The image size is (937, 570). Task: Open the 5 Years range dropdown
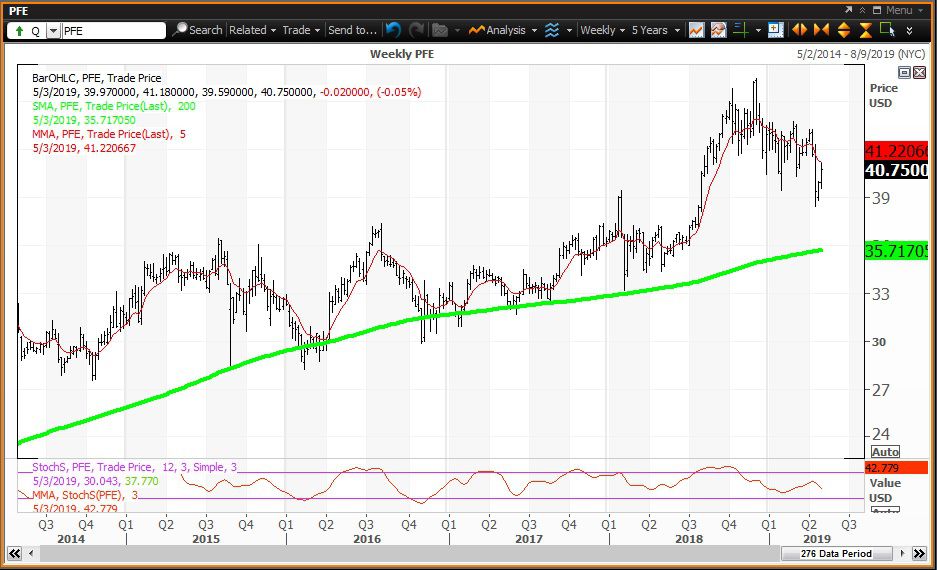(x=656, y=30)
